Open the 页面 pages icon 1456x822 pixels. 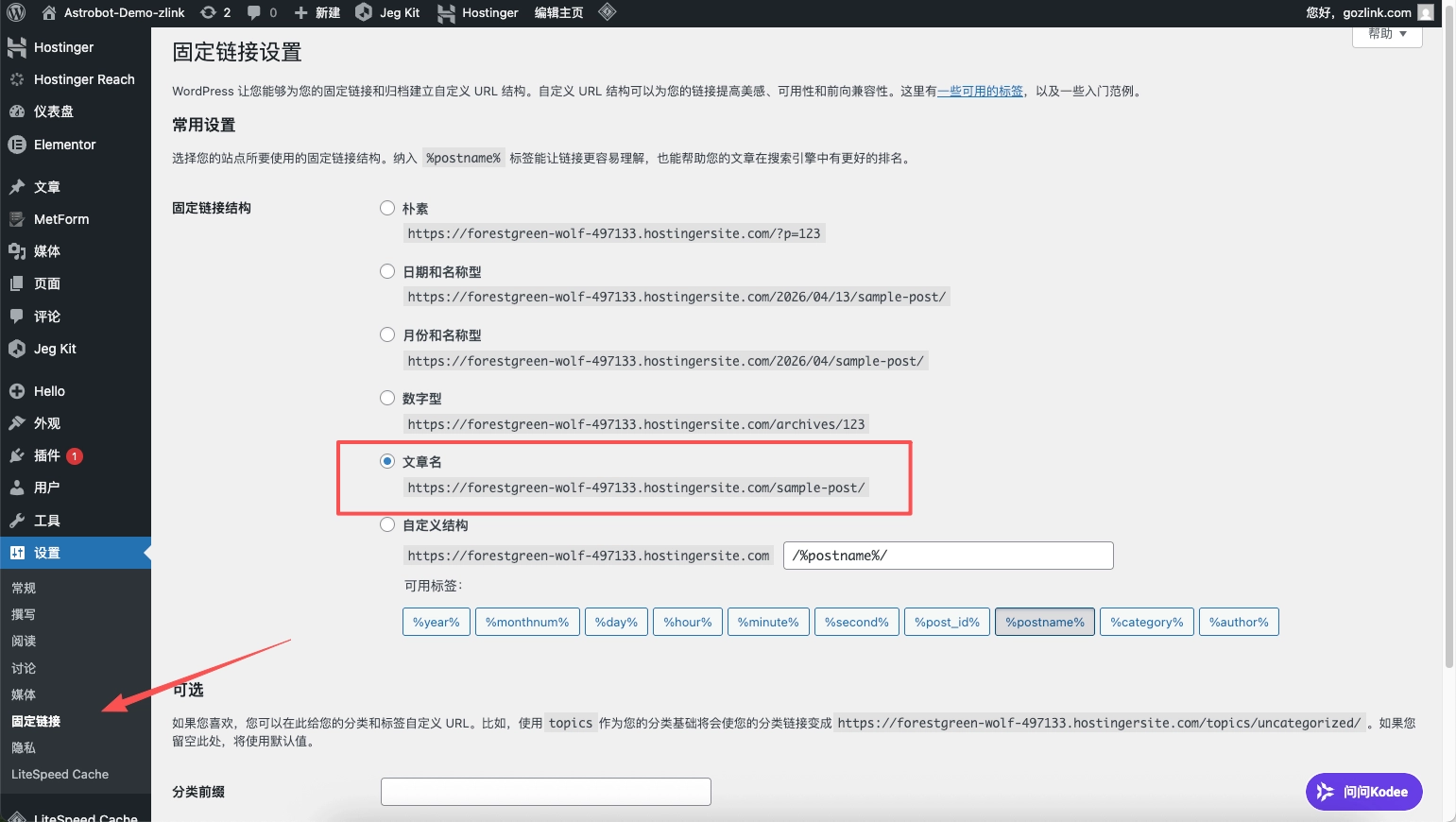(17, 283)
